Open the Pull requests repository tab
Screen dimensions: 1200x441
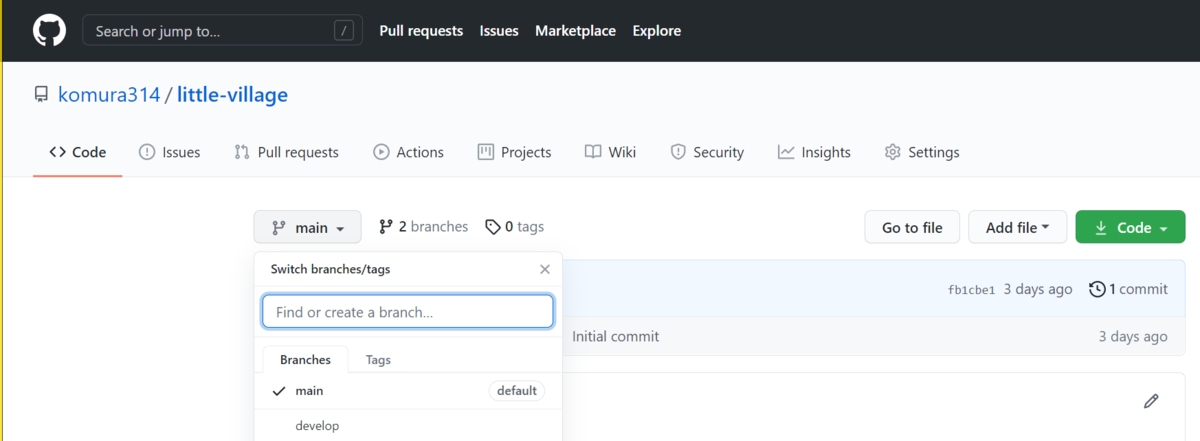tap(286, 152)
